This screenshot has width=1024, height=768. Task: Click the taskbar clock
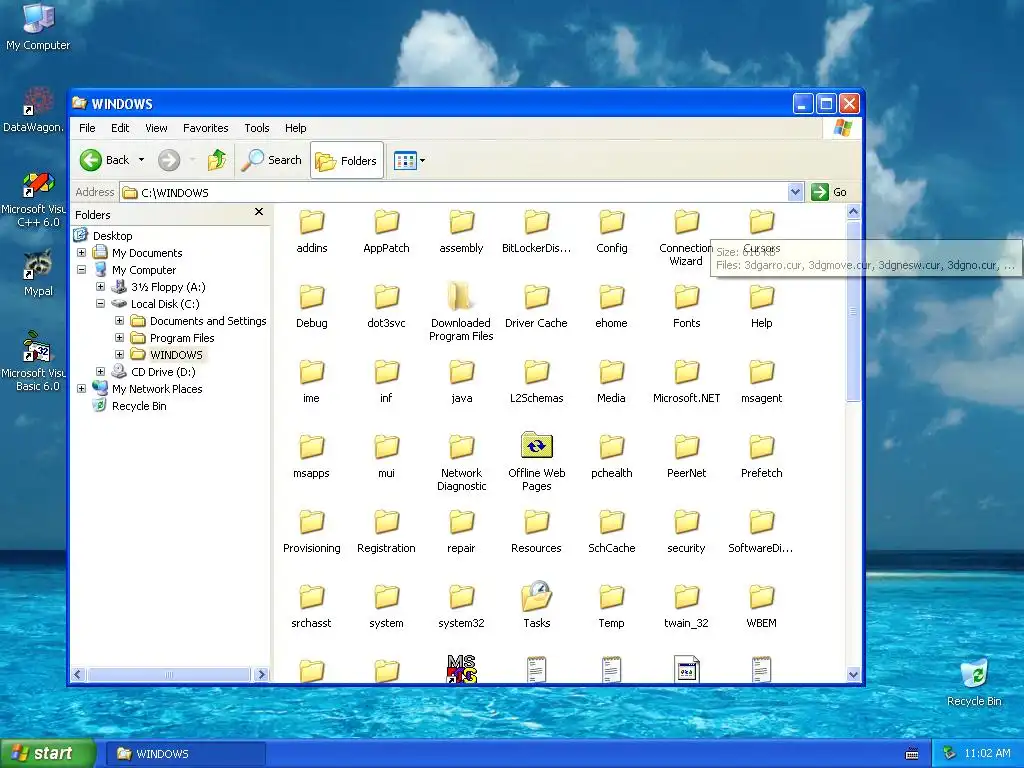pos(987,754)
